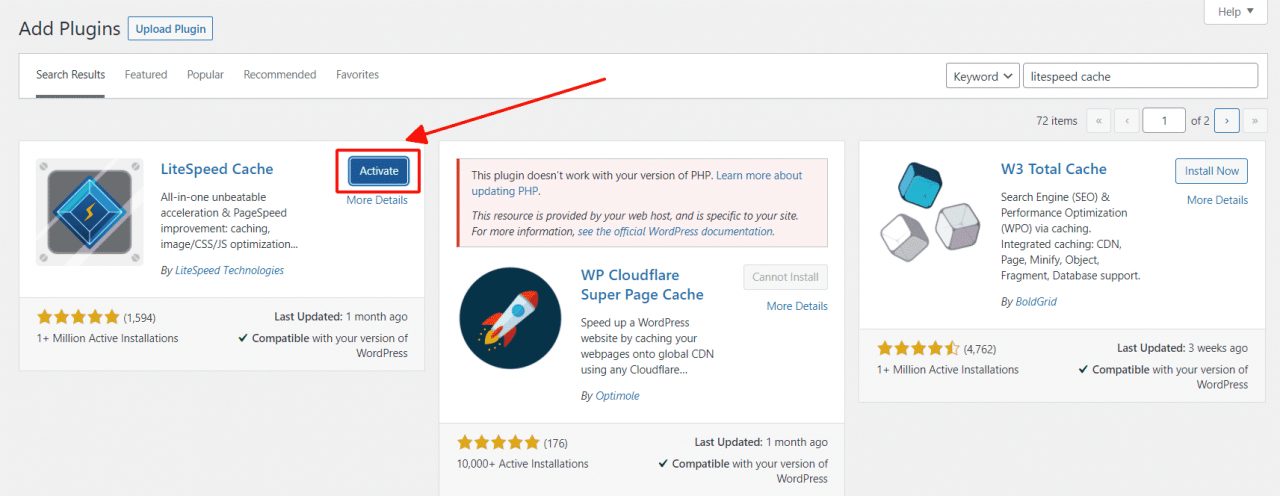The image size is (1280, 496).
Task: Switch to the Featured tab
Action: [146, 75]
